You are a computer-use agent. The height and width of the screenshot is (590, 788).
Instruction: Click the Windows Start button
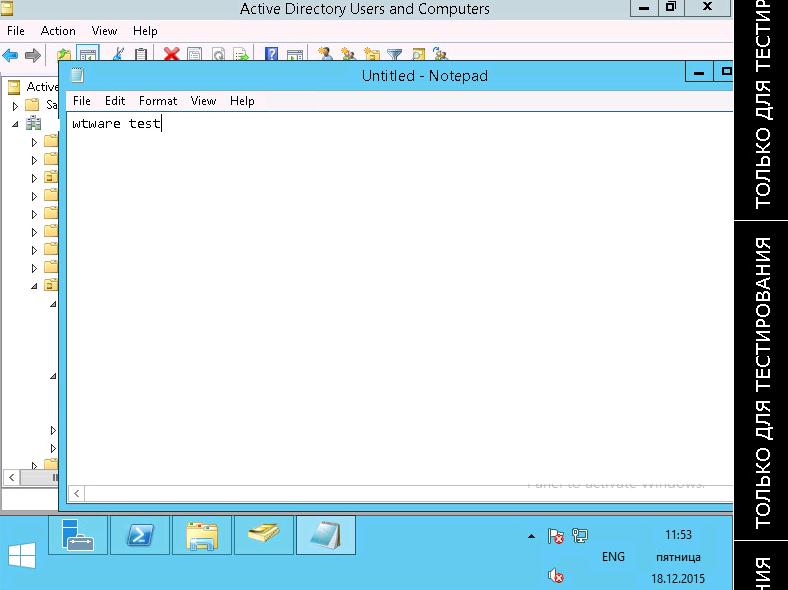[x=22, y=556]
